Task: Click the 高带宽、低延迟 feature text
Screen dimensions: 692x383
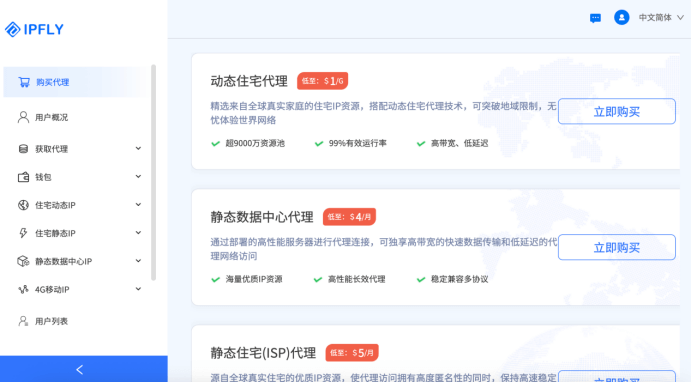Action: [x=459, y=143]
